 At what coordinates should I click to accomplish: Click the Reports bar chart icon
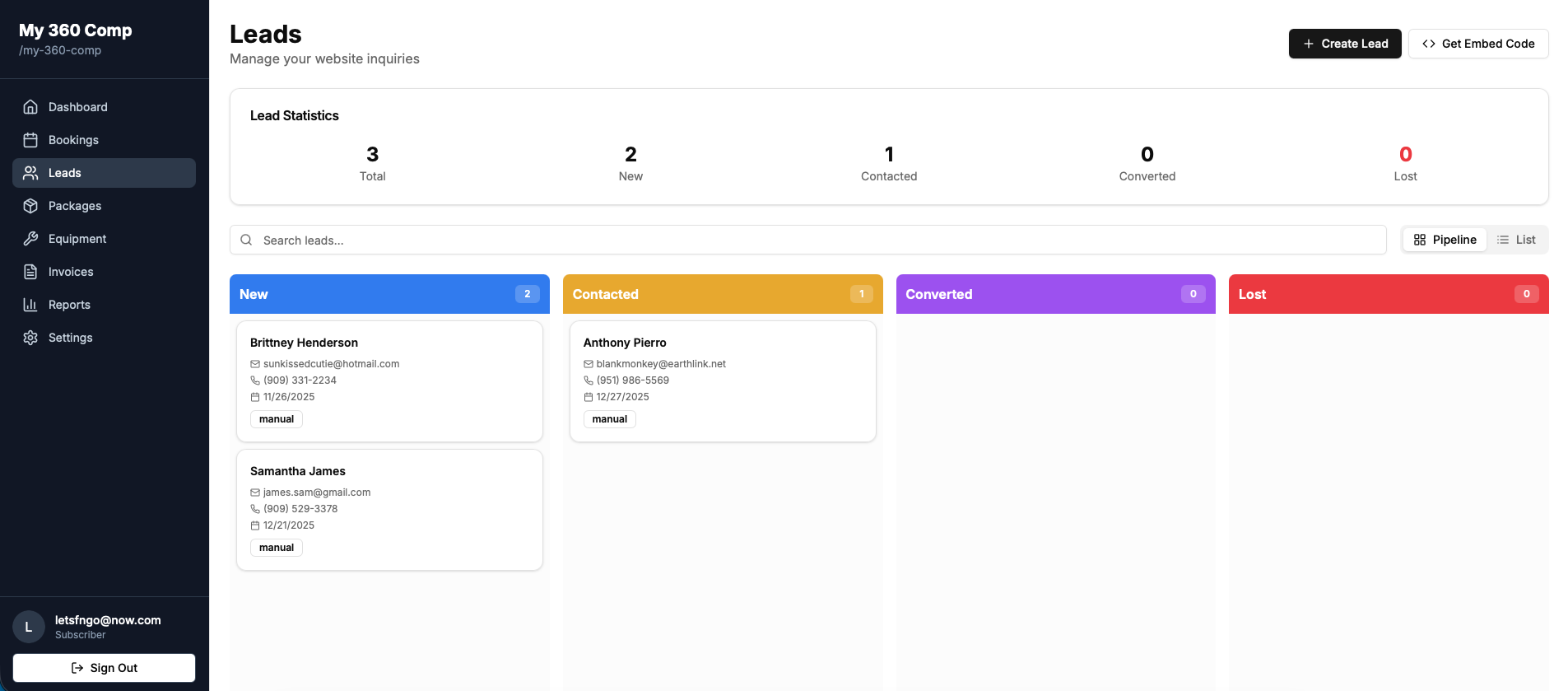tap(30, 305)
